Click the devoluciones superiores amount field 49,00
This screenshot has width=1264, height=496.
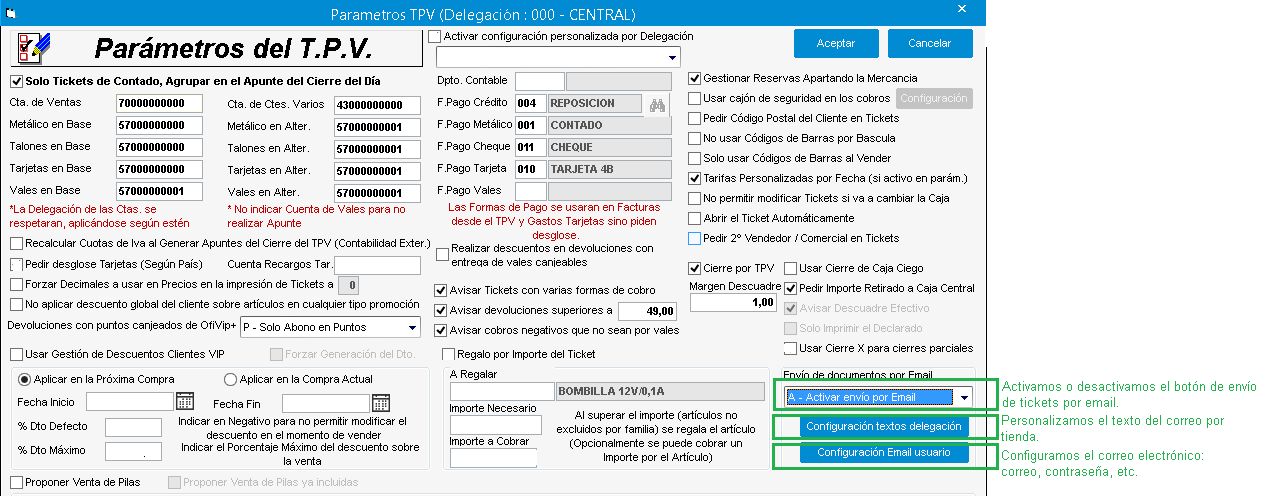[648, 311]
